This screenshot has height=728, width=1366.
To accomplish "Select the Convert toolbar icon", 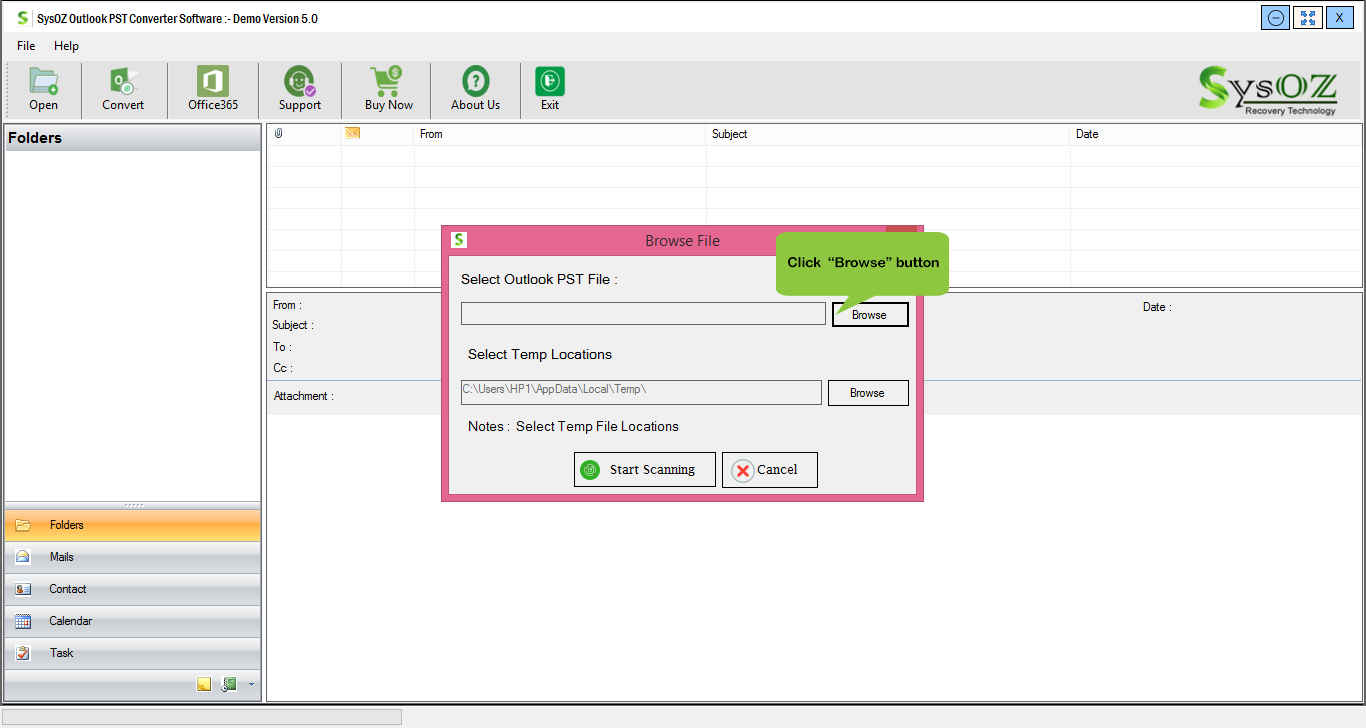I will click(123, 90).
